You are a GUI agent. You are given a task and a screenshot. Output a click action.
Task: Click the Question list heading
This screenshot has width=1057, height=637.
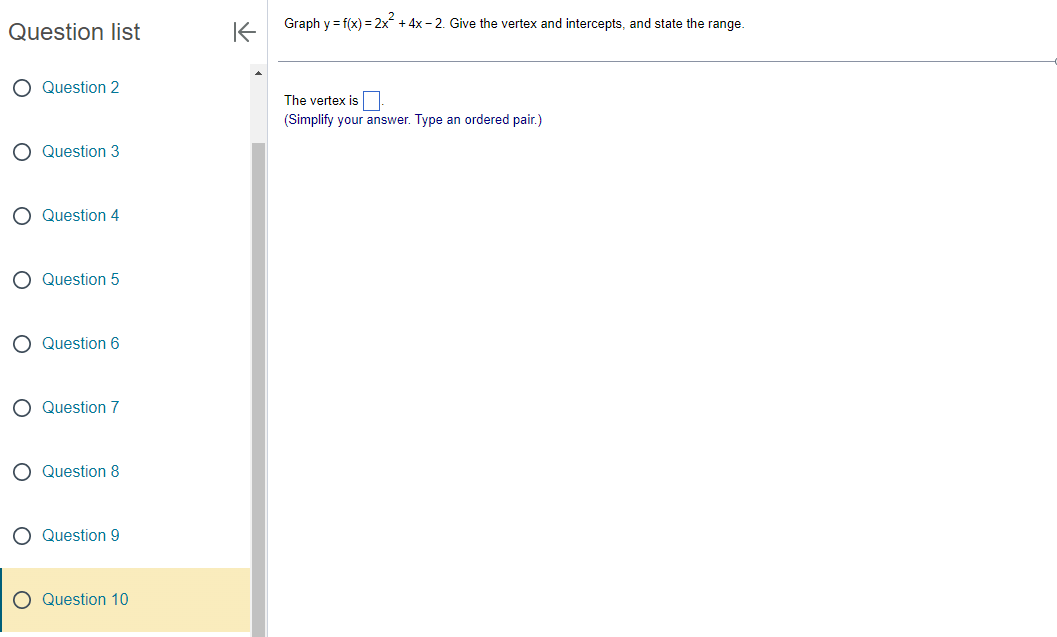click(74, 32)
